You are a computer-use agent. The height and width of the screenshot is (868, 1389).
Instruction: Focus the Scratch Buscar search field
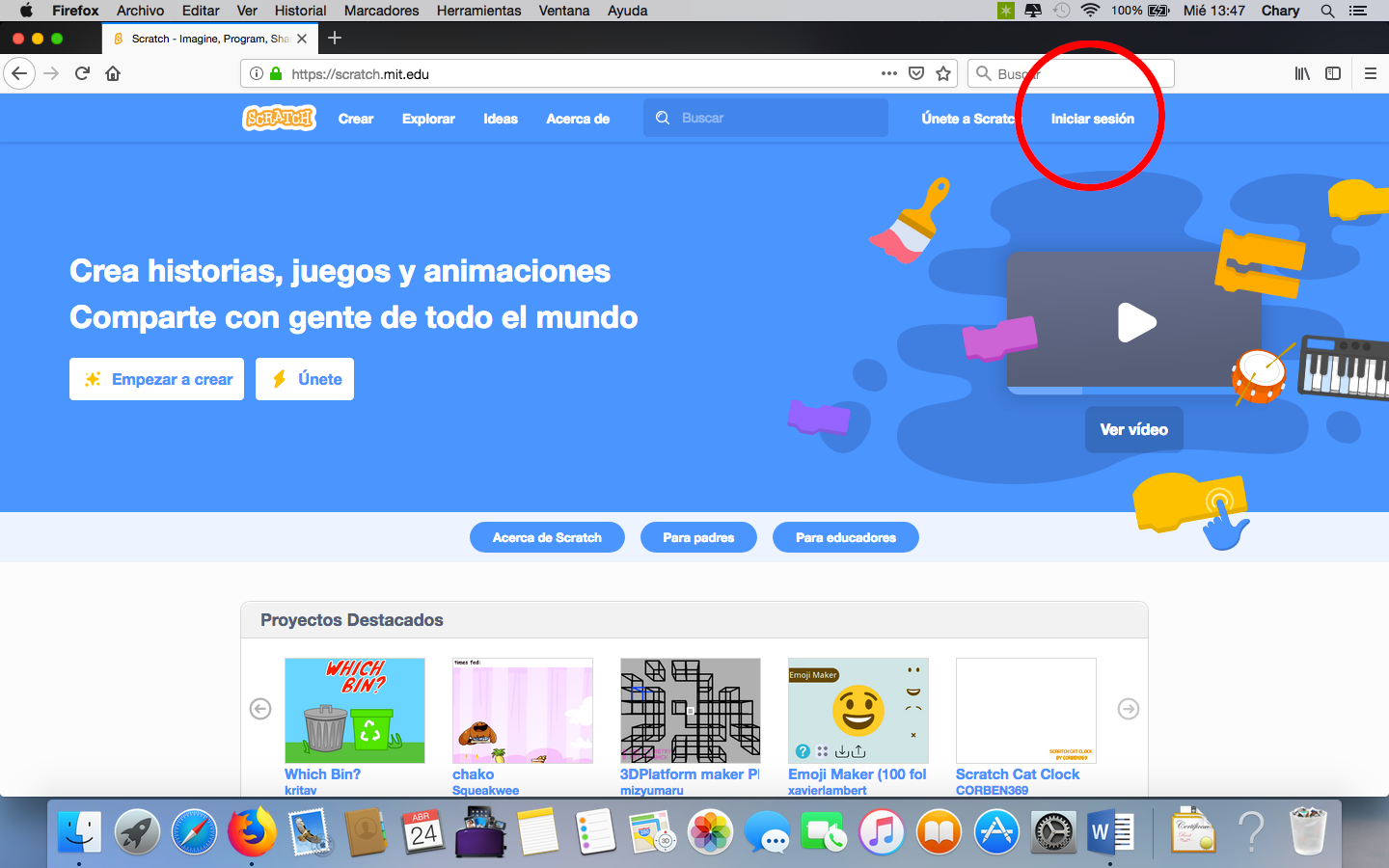766,118
